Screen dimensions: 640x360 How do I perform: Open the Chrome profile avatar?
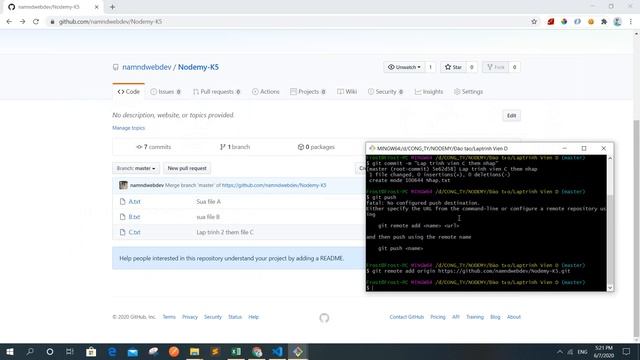click(618, 22)
